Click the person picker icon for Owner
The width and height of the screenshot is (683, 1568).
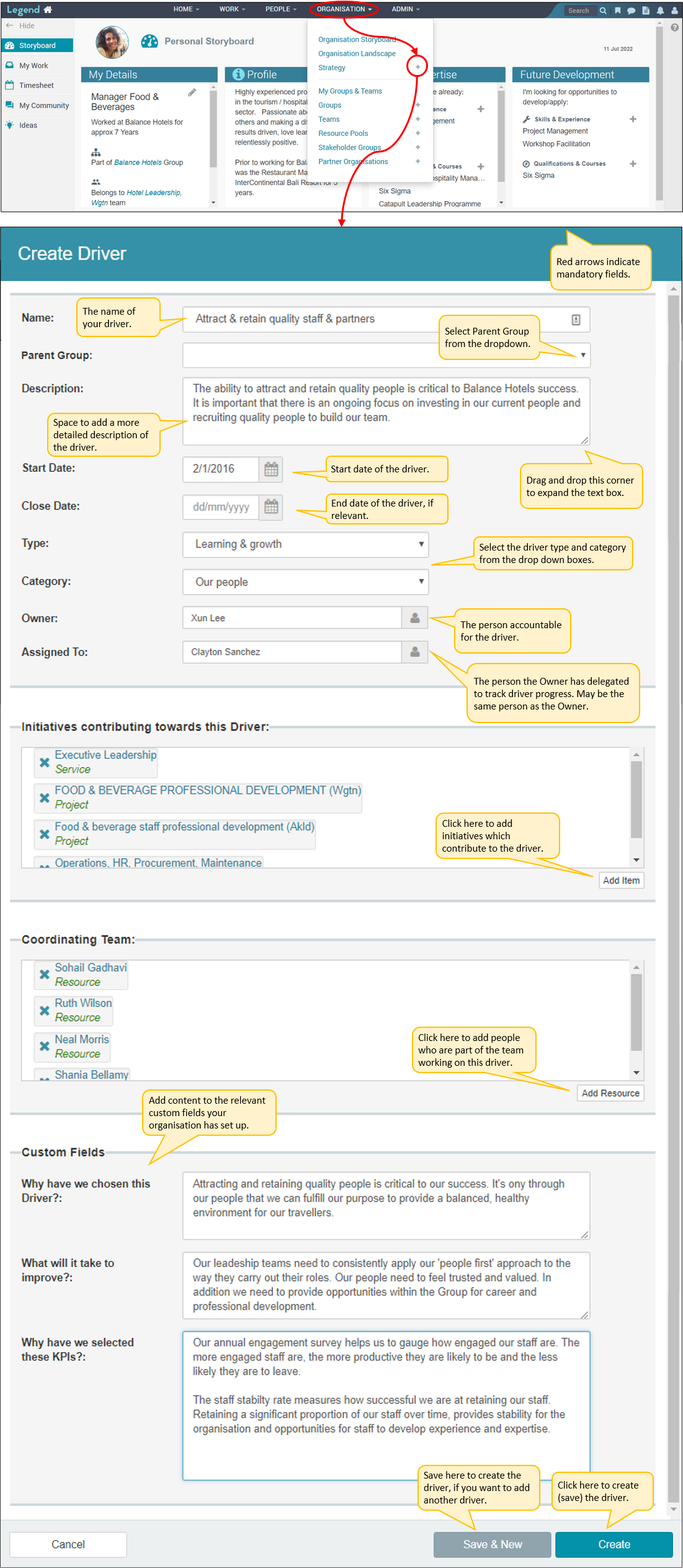coord(415,618)
